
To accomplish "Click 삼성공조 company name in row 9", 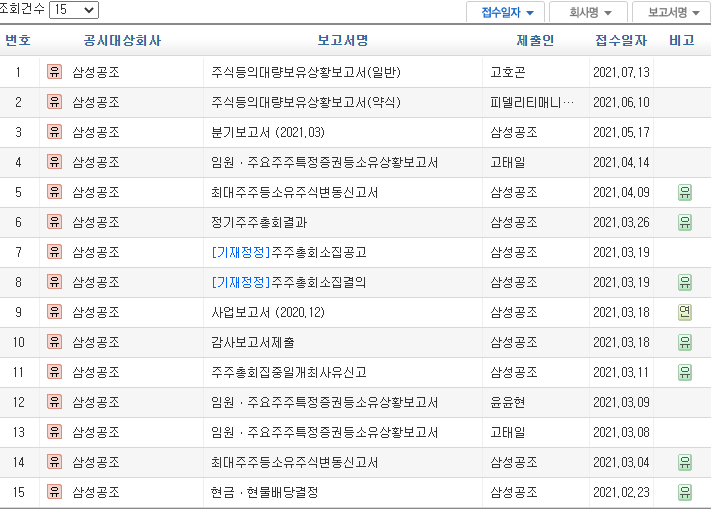I will point(96,312).
